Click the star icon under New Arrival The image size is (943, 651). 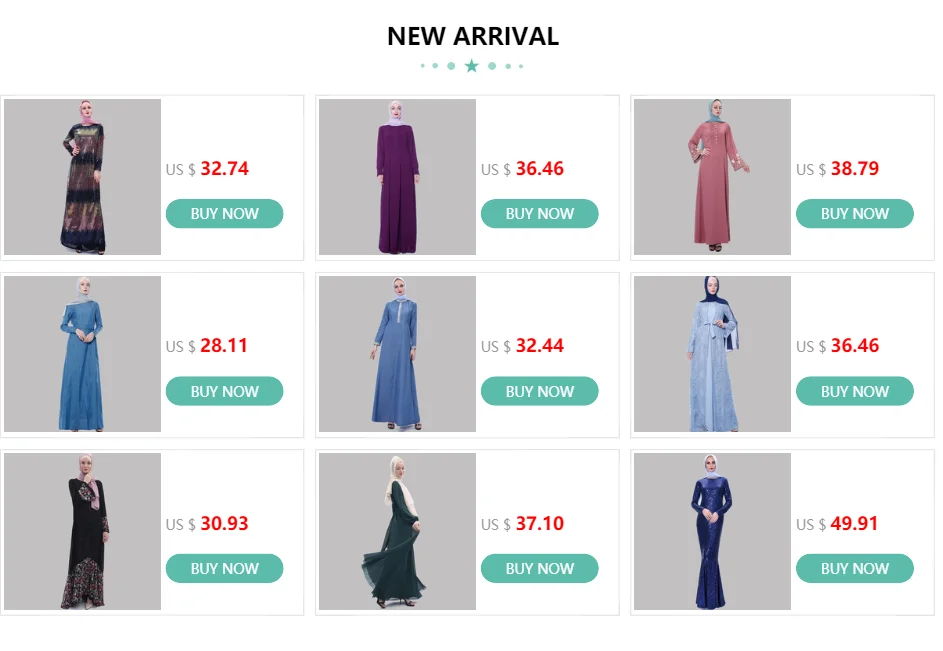(x=472, y=66)
